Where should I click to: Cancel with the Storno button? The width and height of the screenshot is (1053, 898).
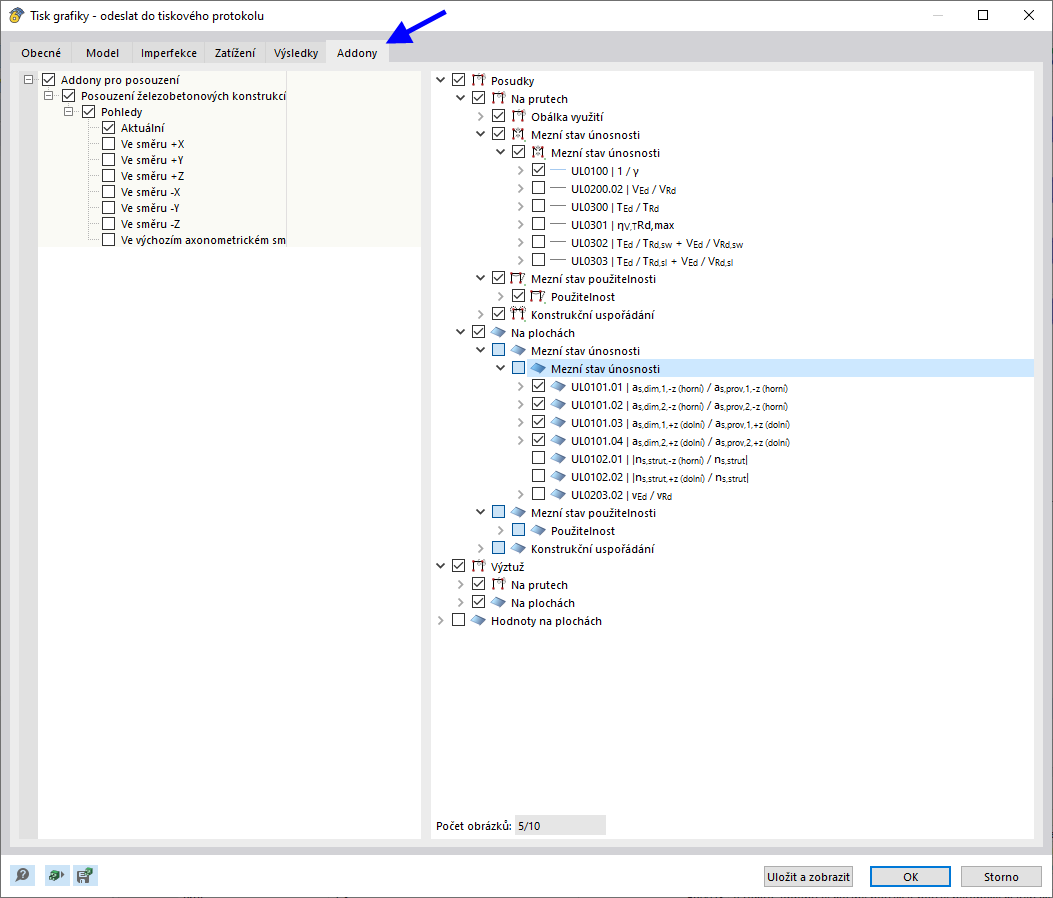[1001, 877]
